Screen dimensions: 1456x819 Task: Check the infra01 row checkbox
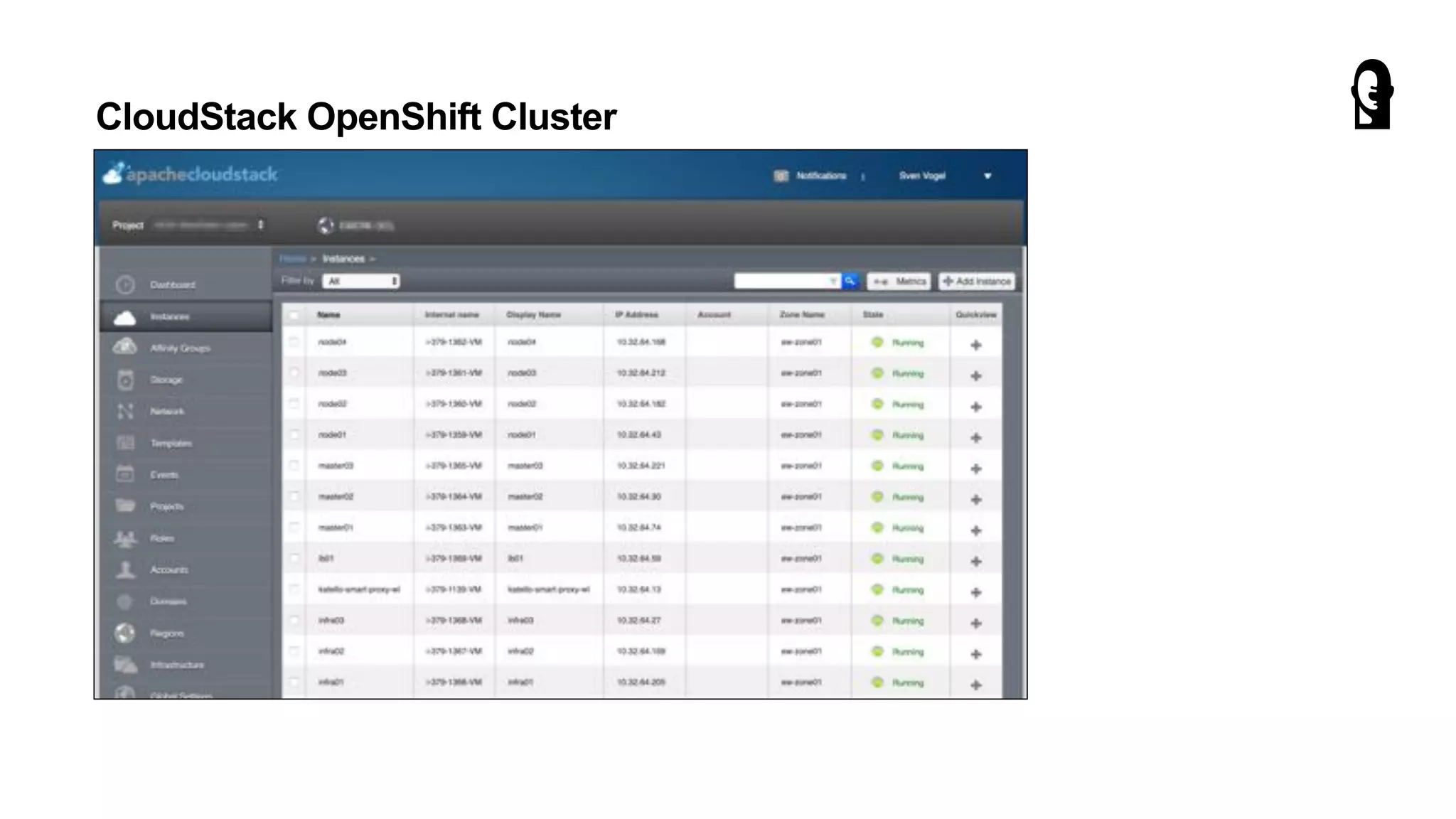[294, 682]
